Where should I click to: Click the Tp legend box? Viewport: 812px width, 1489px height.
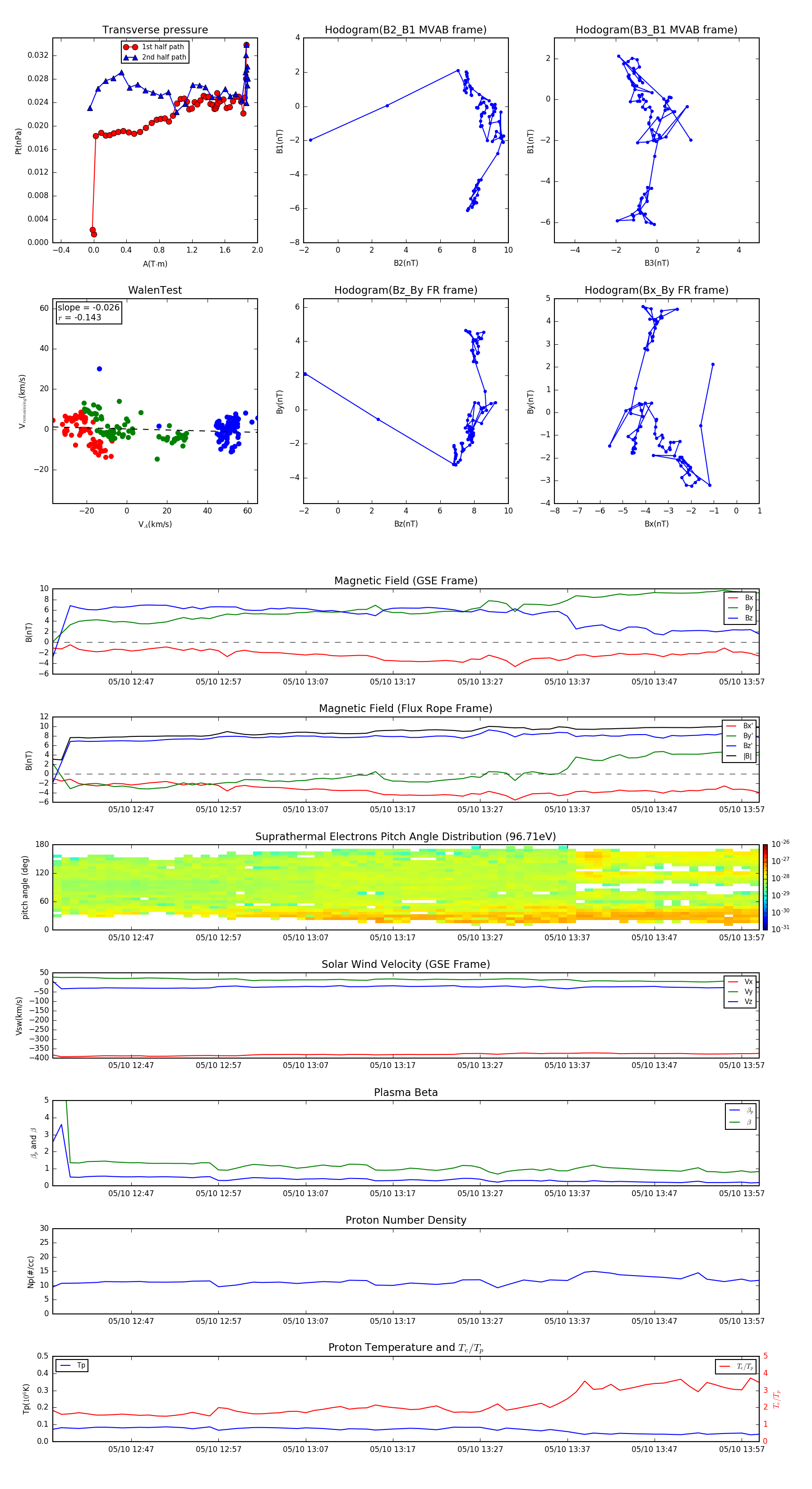(x=72, y=1366)
